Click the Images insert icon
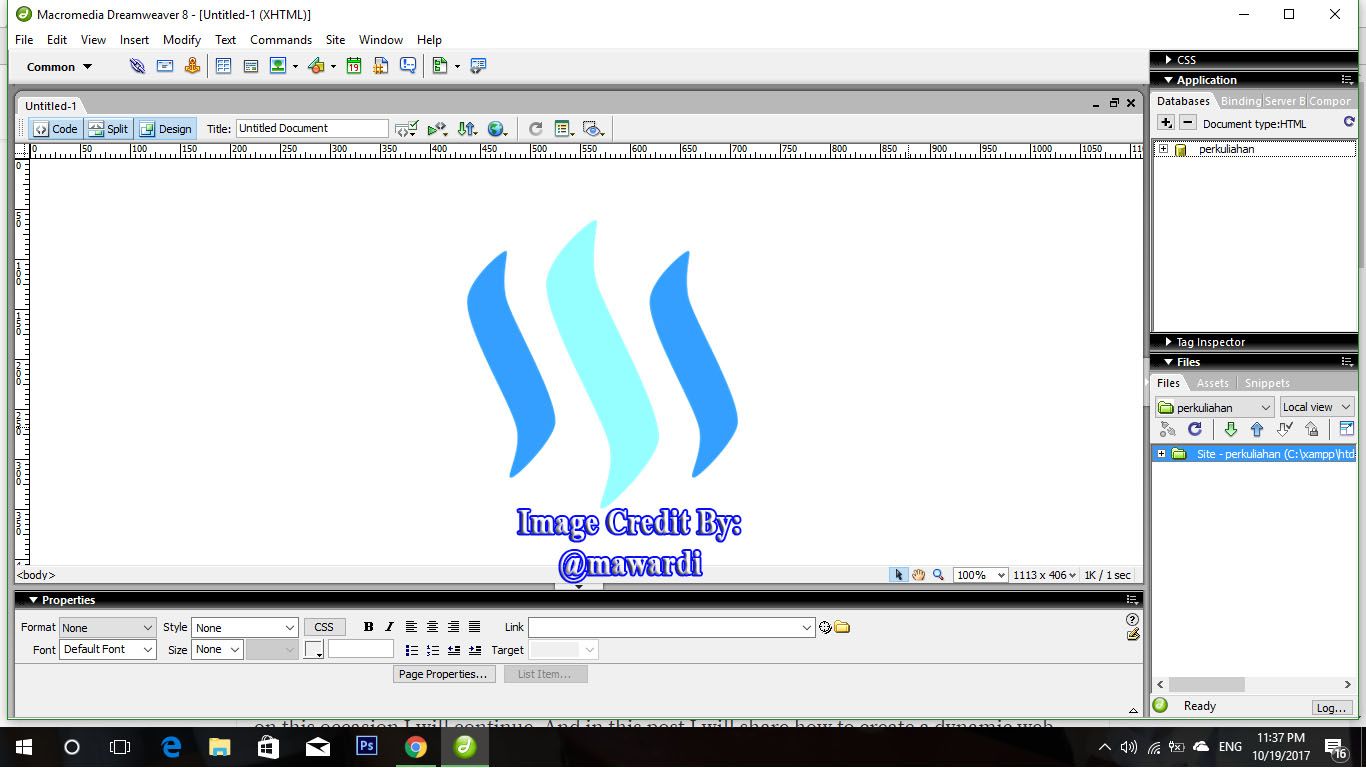Screen dimensions: 1366x768 point(278,66)
